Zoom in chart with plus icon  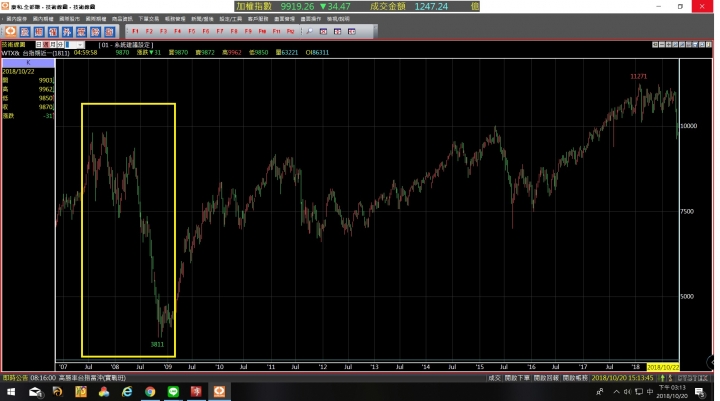coord(669,45)
